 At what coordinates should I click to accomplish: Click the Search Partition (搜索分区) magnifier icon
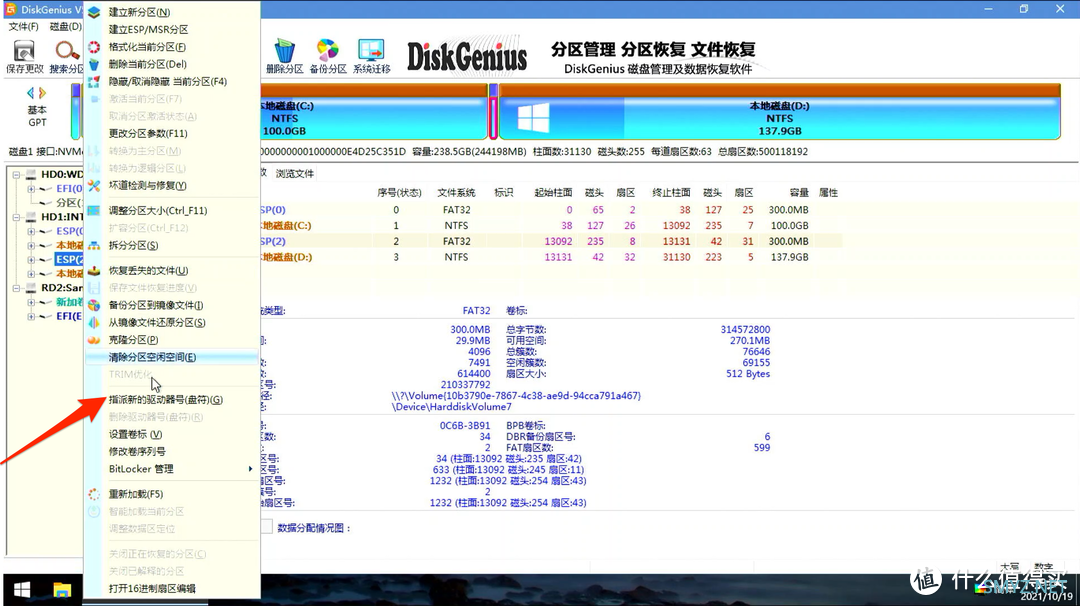(67, 56)
